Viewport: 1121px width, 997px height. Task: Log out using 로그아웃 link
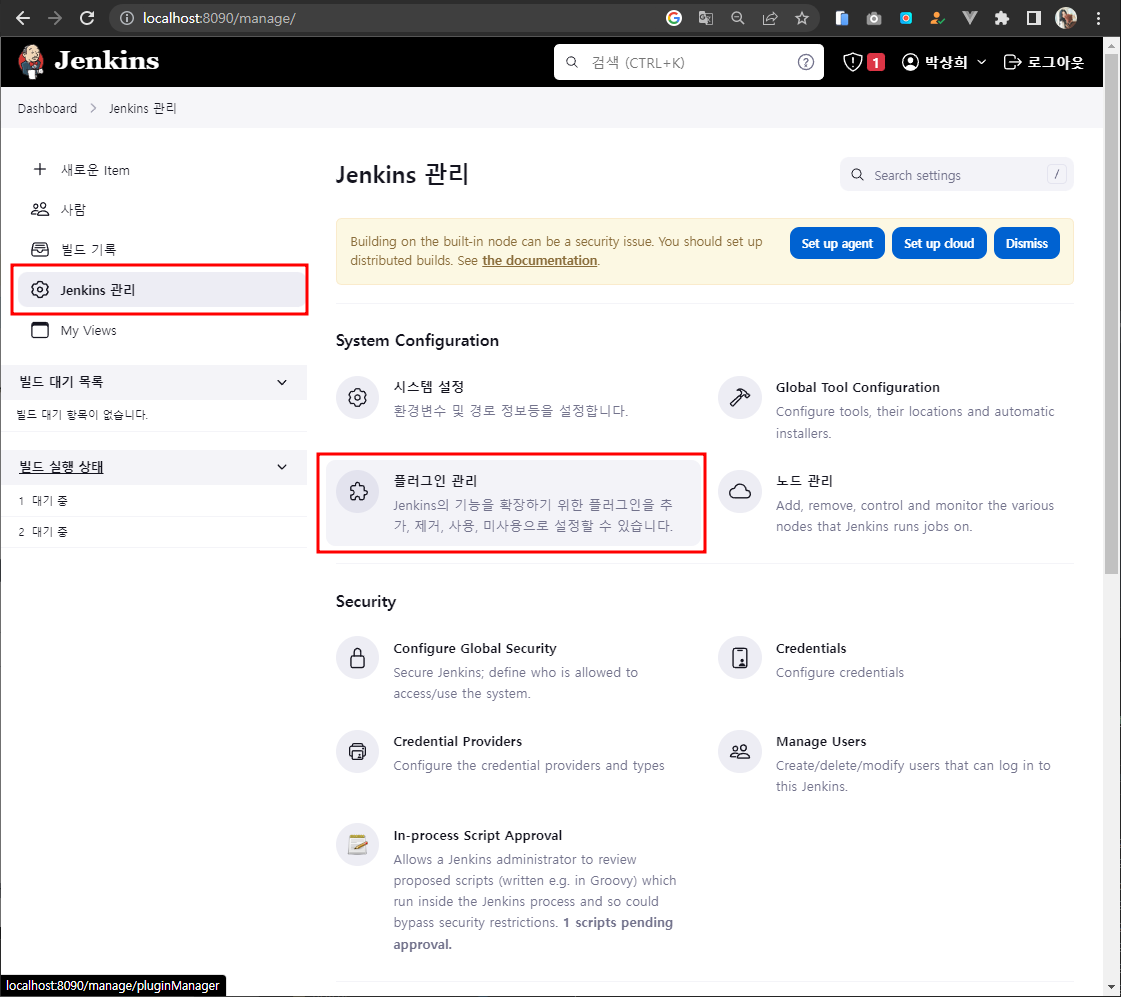point(1044,62)
